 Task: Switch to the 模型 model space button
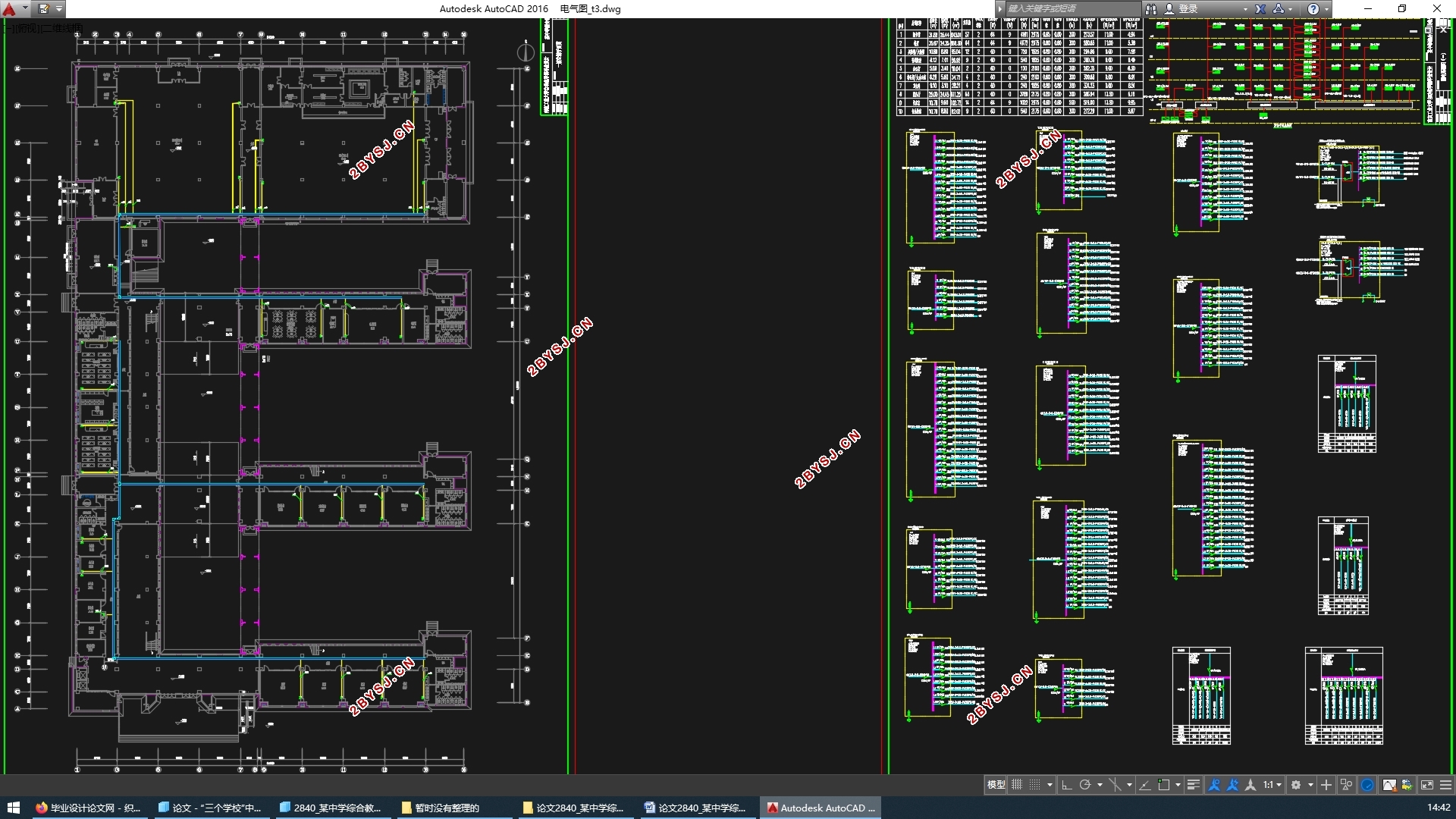[x=996, y=785]
